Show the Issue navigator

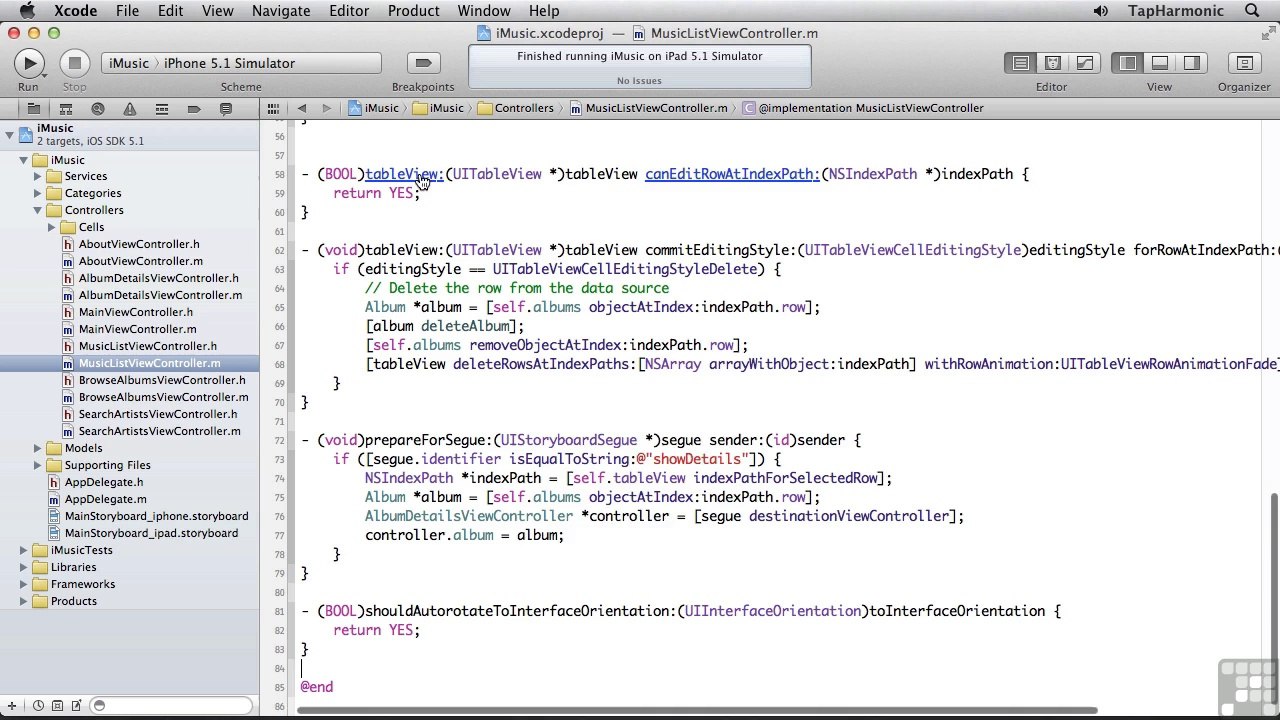pyautogui.click(x=129, y=108)
